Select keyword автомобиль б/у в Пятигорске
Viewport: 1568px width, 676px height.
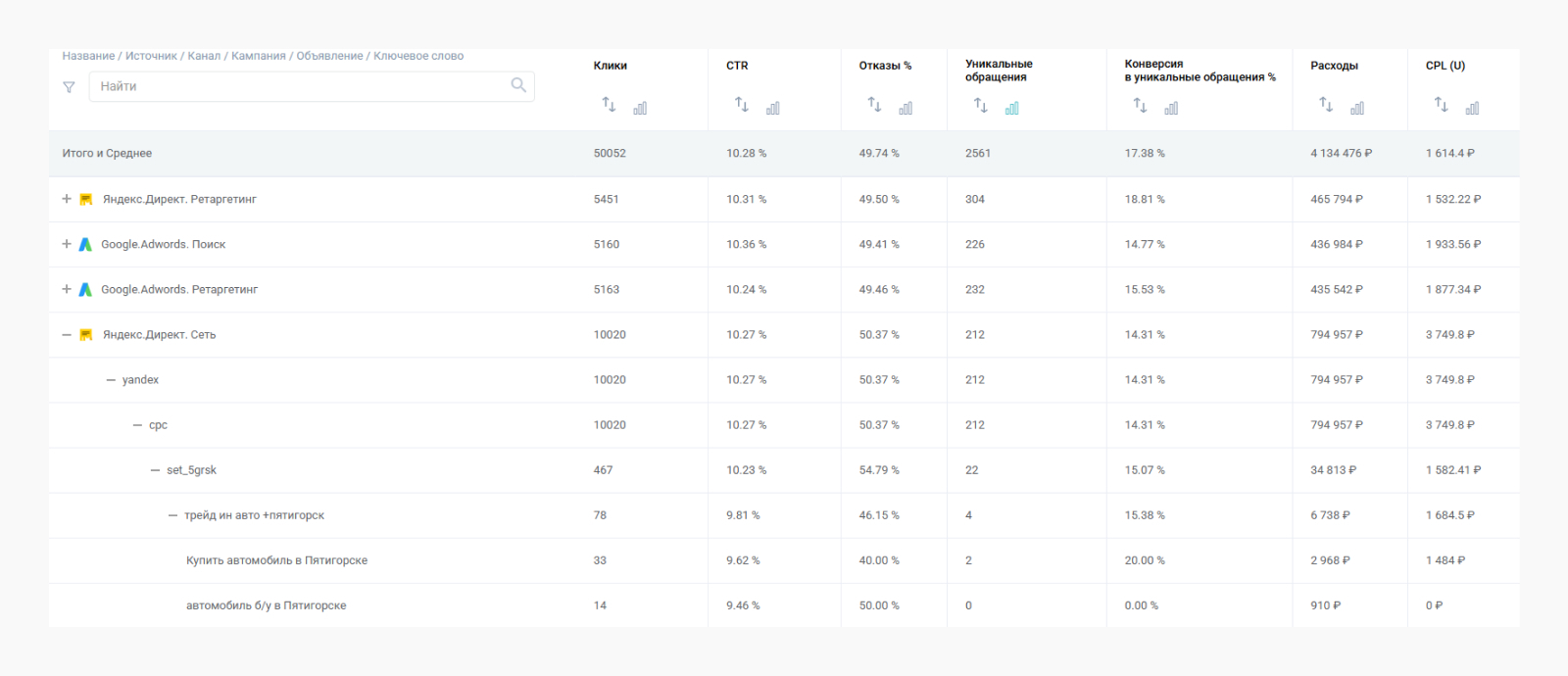[266, 605]
